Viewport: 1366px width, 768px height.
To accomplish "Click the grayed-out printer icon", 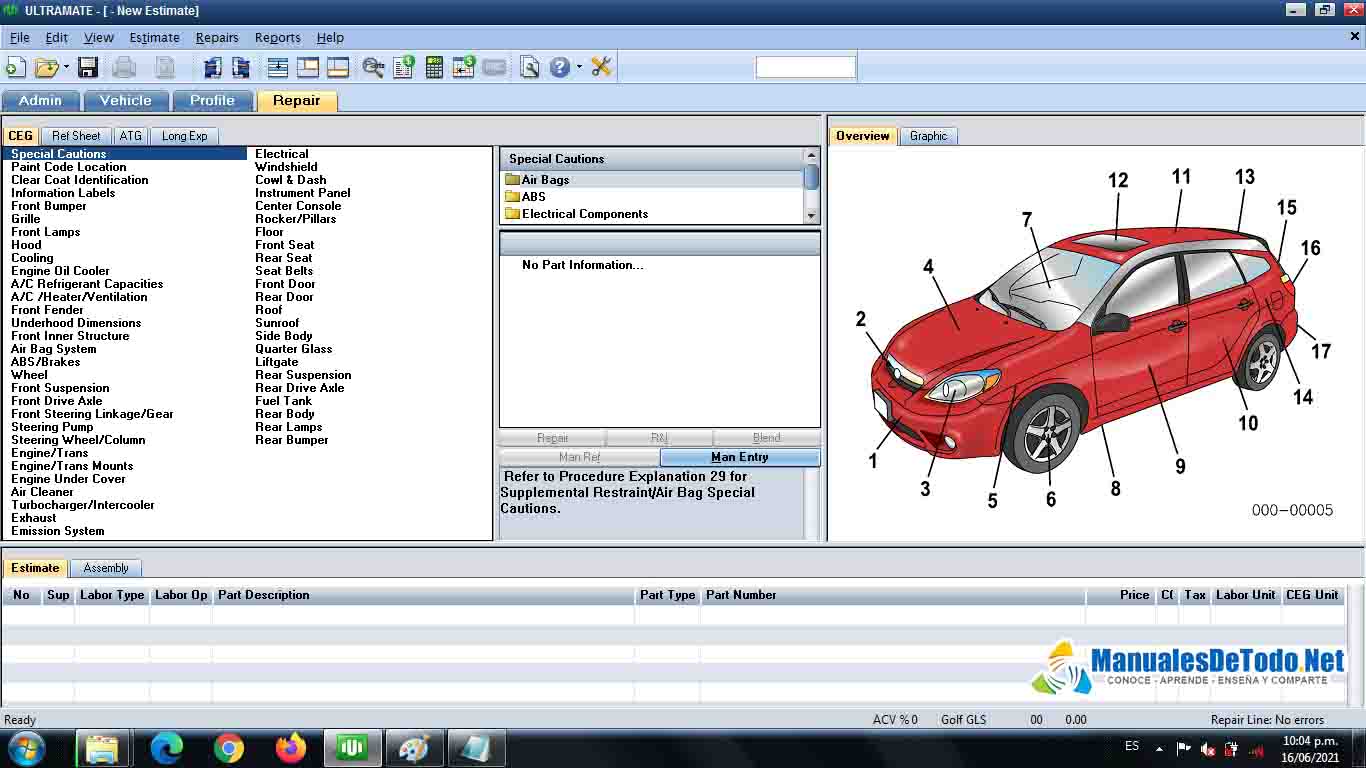I will coord(124,67).
